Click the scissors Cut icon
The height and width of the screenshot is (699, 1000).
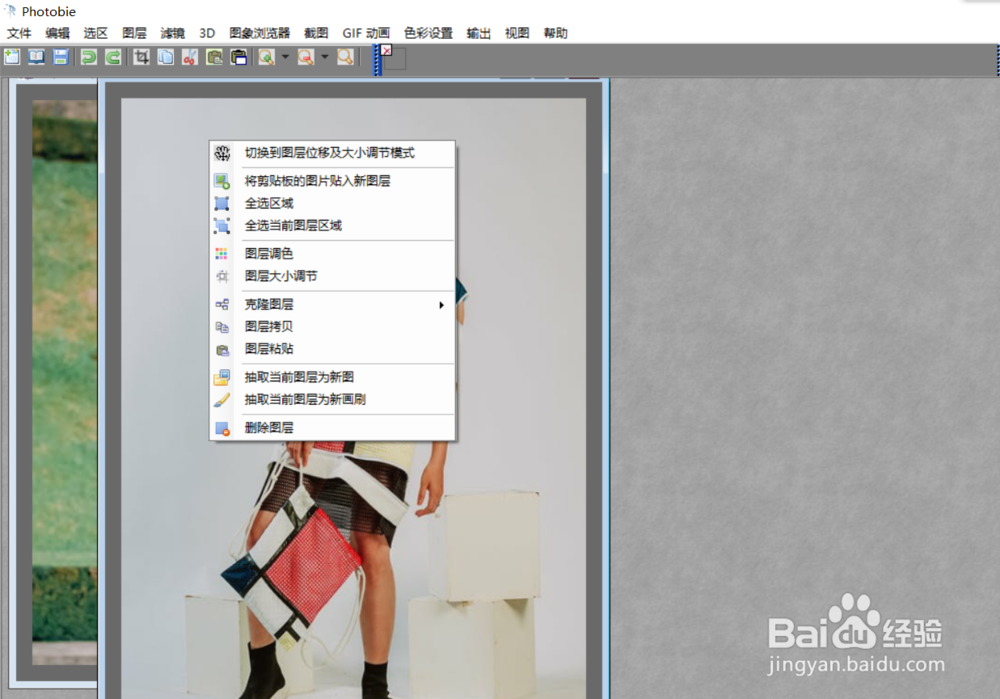pos(190,57)
